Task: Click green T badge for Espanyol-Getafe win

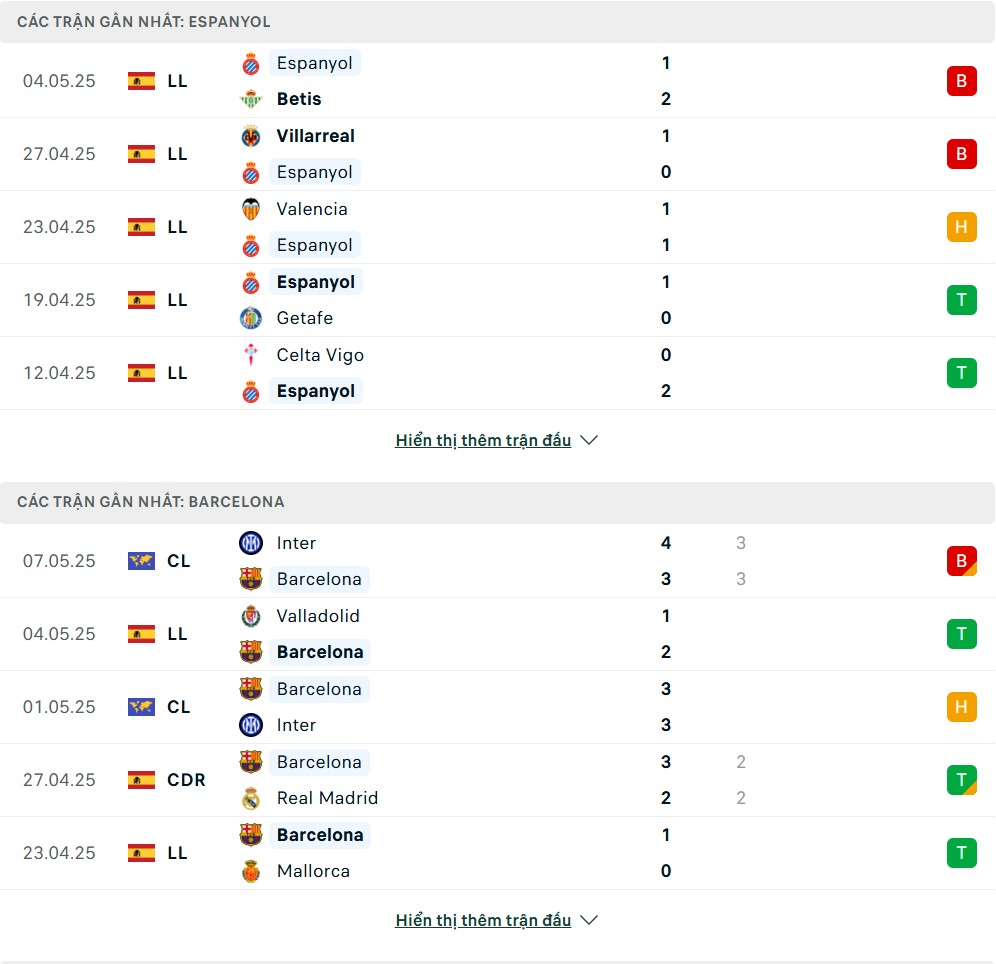Action: click(962, 300)
